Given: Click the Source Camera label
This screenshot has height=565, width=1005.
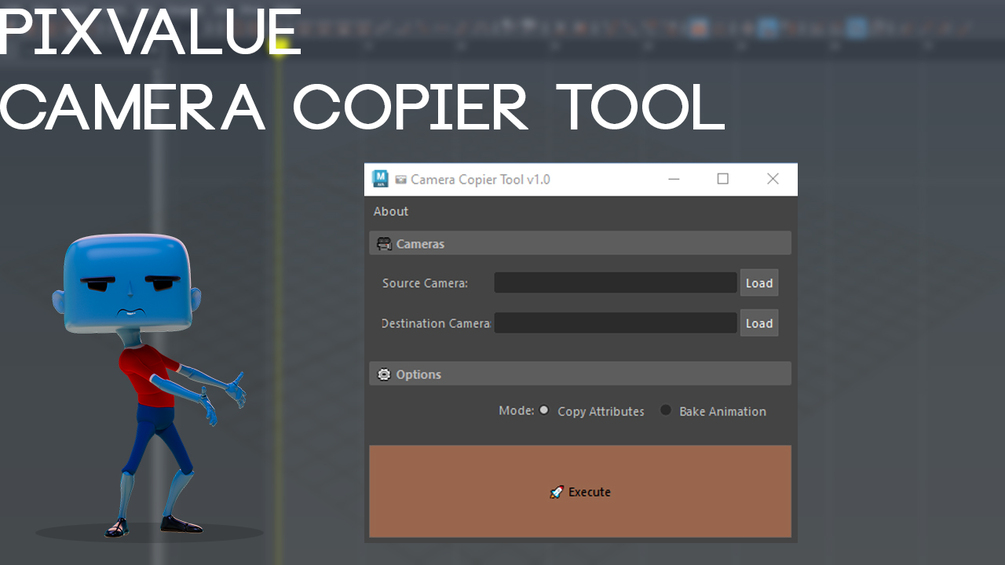Looking at the screenshot, I should point(425,283).
